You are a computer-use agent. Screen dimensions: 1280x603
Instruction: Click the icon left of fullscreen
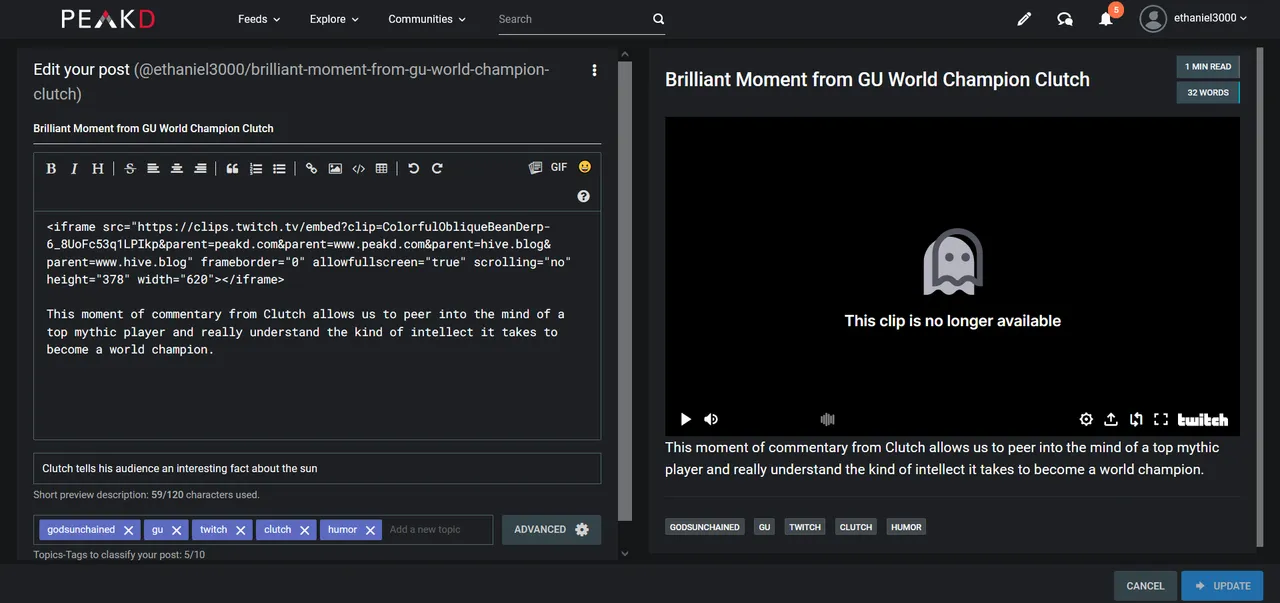tap(1136, 419)
